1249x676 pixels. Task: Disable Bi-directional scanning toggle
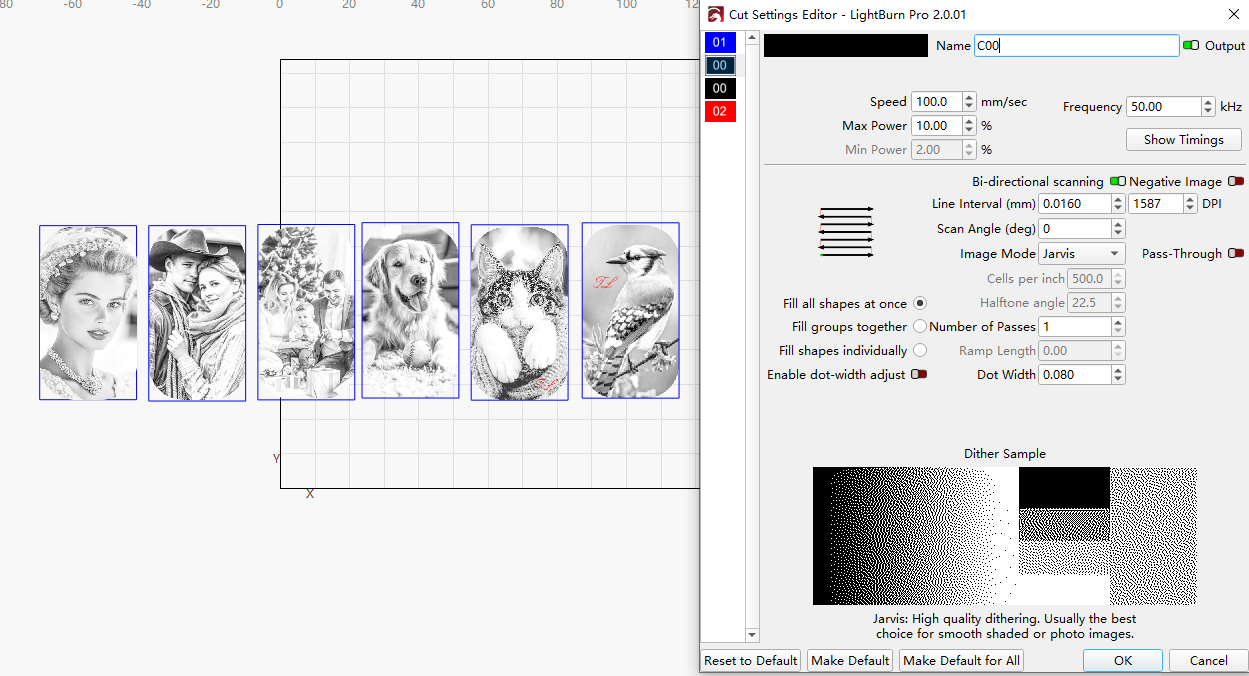click(x=1117, y=182)
